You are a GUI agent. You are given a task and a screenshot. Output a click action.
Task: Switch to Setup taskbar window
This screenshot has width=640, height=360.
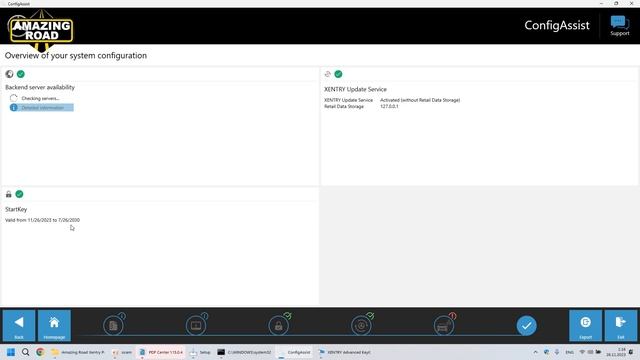point(200,352)
